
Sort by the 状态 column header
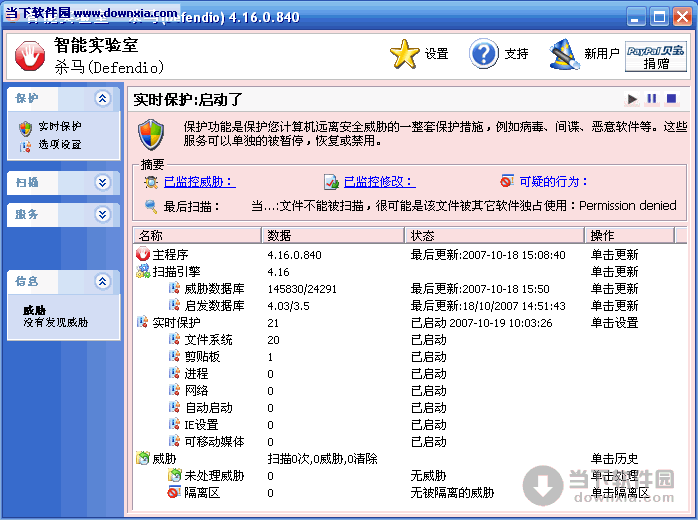[x=495, y=236]
